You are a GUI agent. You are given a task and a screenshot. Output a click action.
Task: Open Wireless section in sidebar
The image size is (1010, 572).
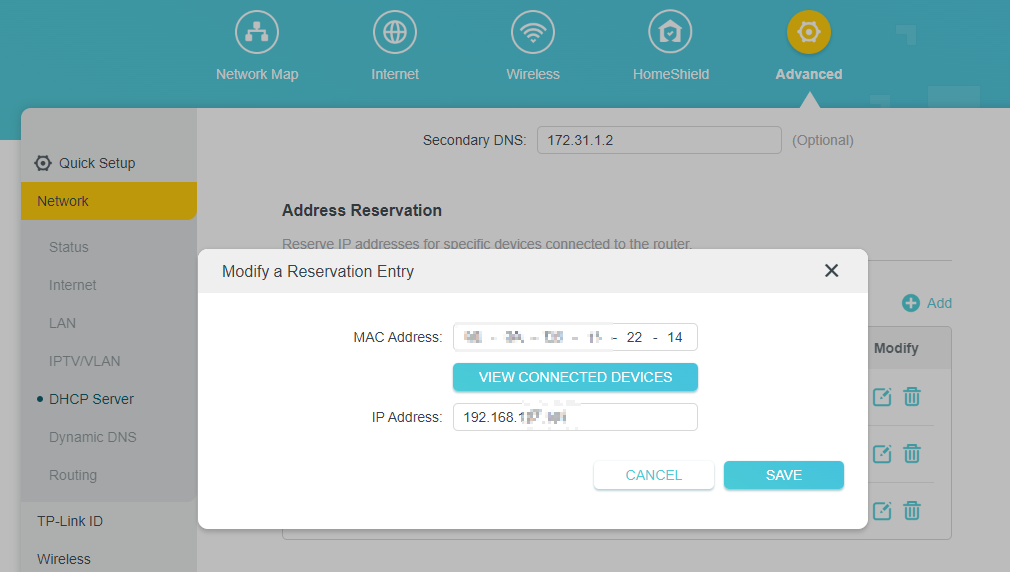pos(64,559)
